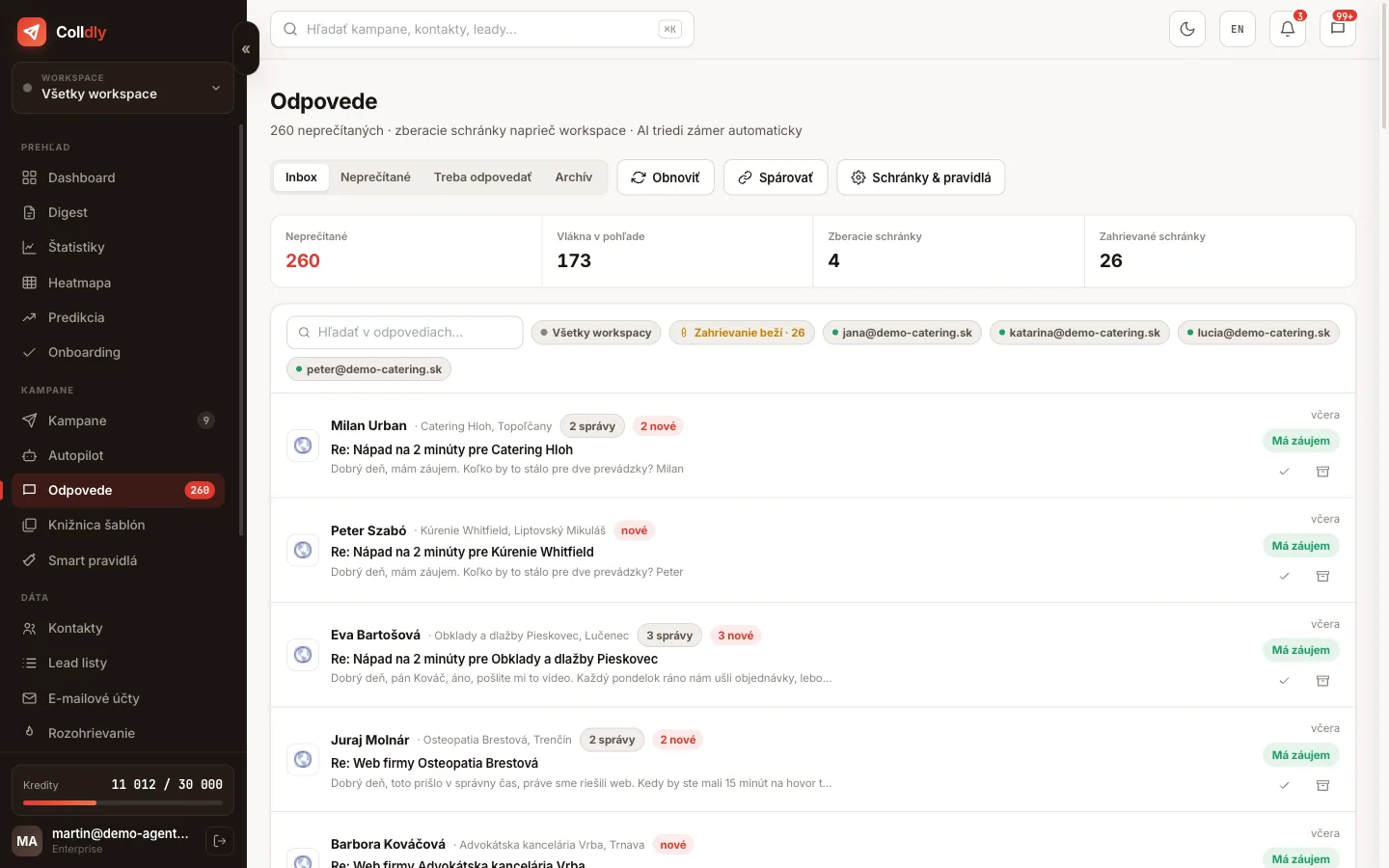
Task: Open the Kúrenie Whitfield reply subject
Action: (x=462, y=552)
